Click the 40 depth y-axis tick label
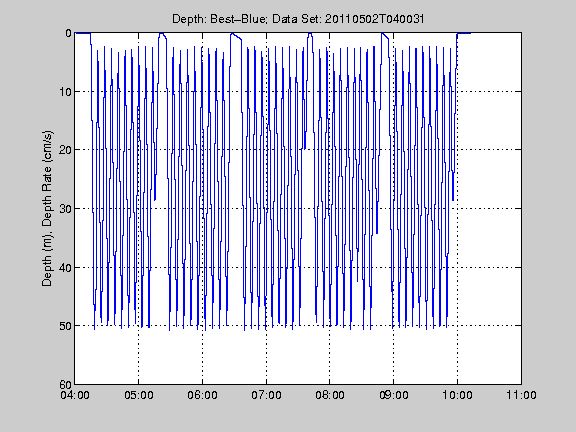This screenshot has width=576, height=432. 65,267
